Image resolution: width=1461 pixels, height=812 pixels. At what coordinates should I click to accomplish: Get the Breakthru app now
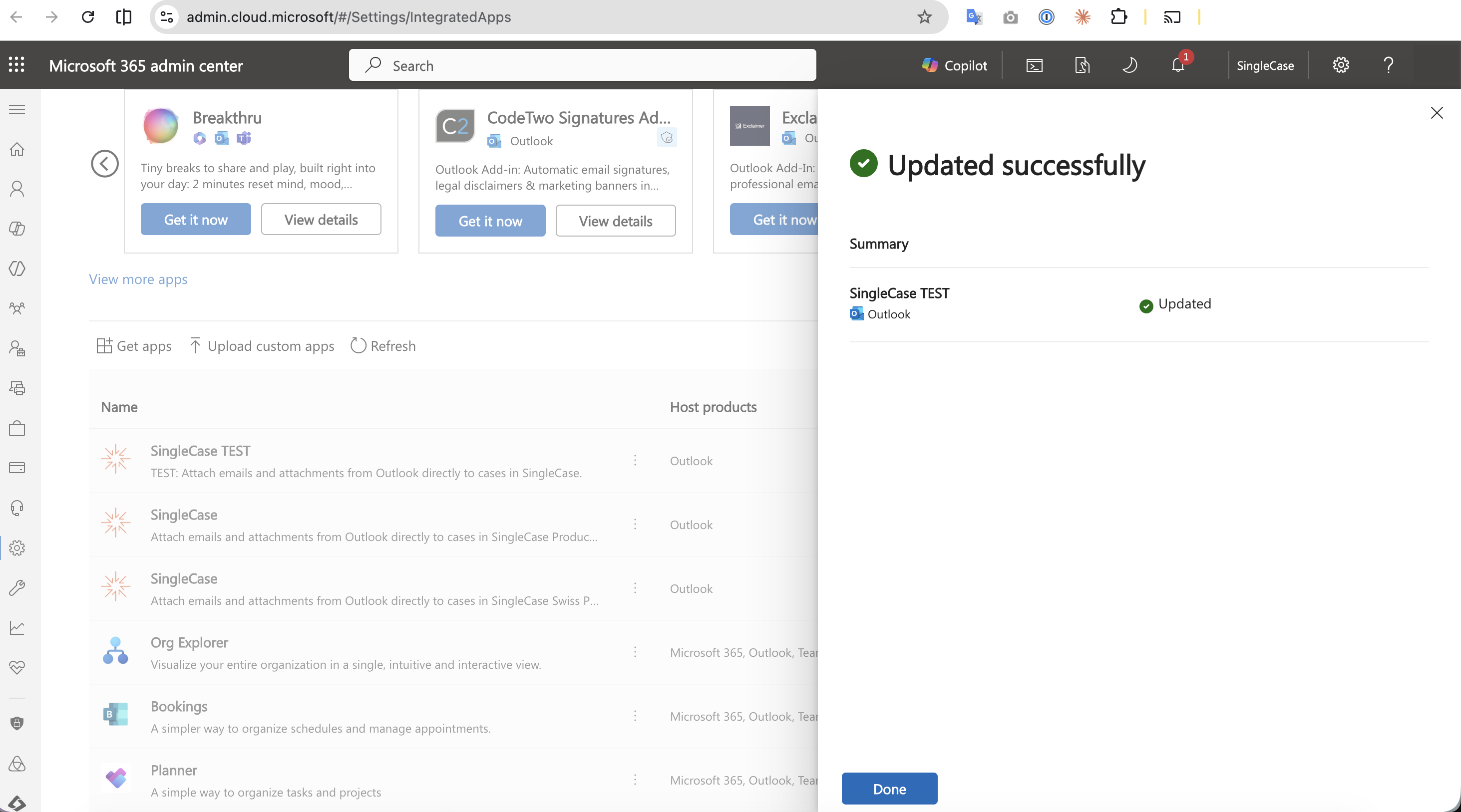click(196, 220)
